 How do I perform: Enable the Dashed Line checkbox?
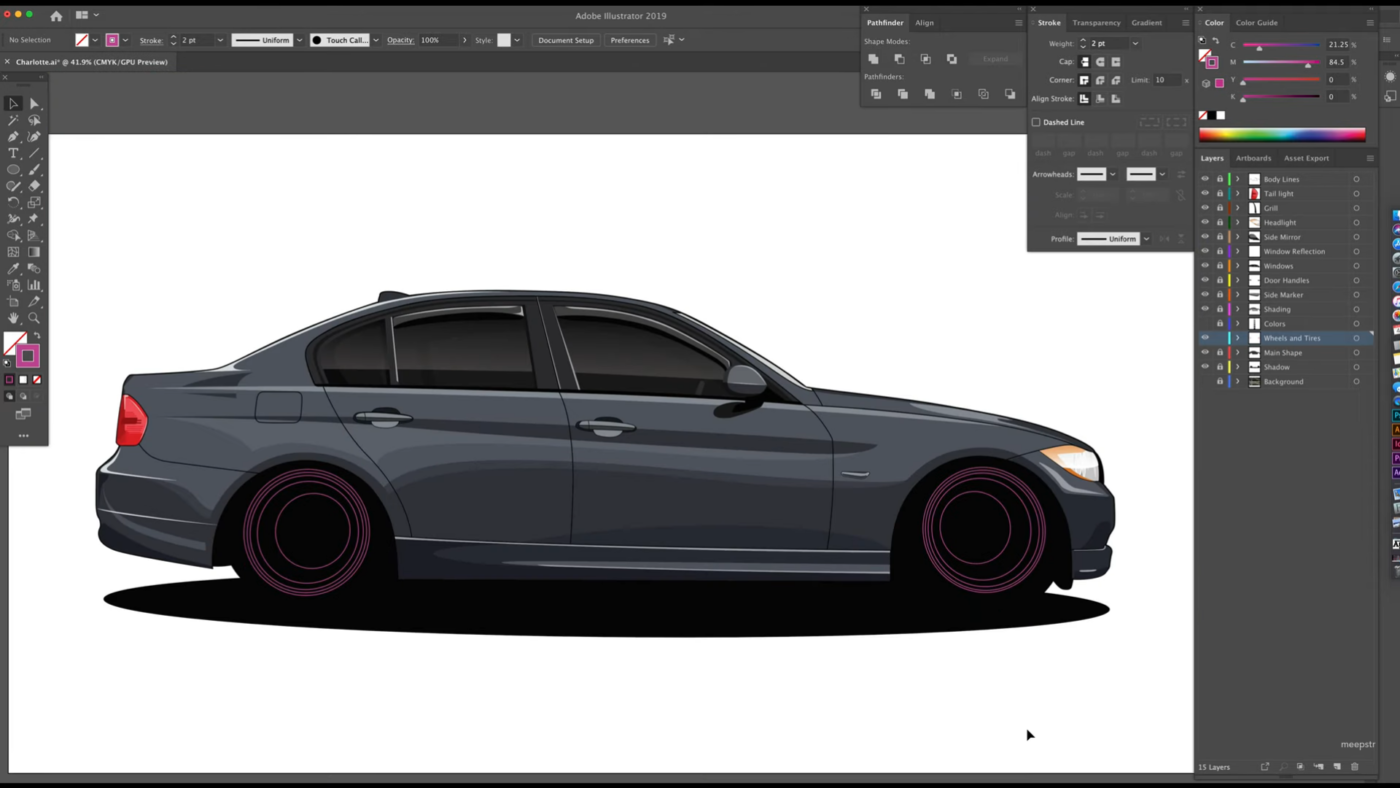(1036, 122)
